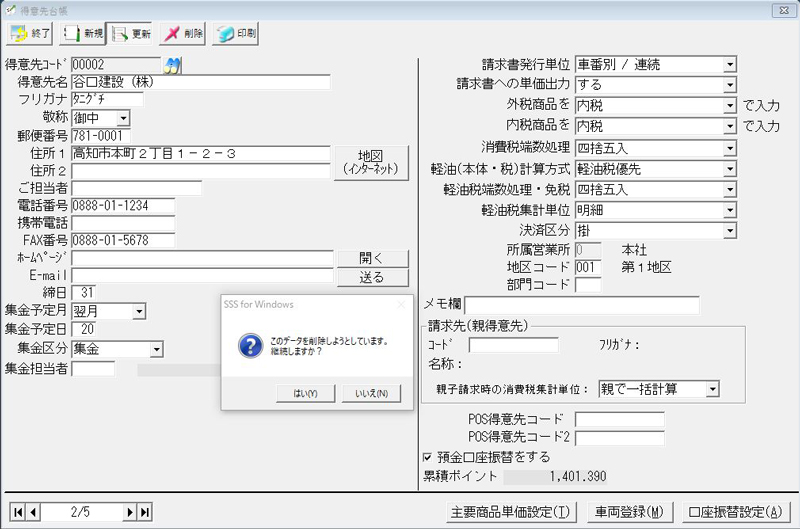Image resolution: width=800 pixels, height=529 pixels.
Task: Toggle the 預金口座振替をする checkbox
Action: (429, 458)
